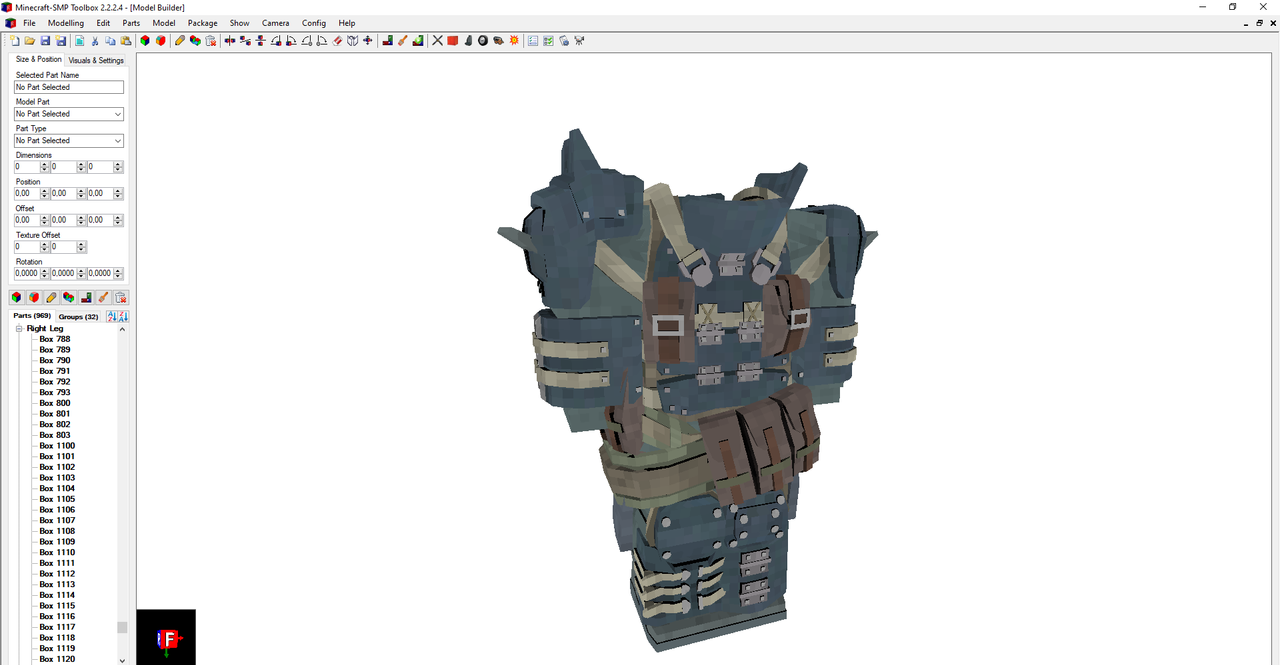The width and height of the screenshot is (1280, 665).
Task: Switch to Visuals & Settings tab
Action: coord(96,60)
